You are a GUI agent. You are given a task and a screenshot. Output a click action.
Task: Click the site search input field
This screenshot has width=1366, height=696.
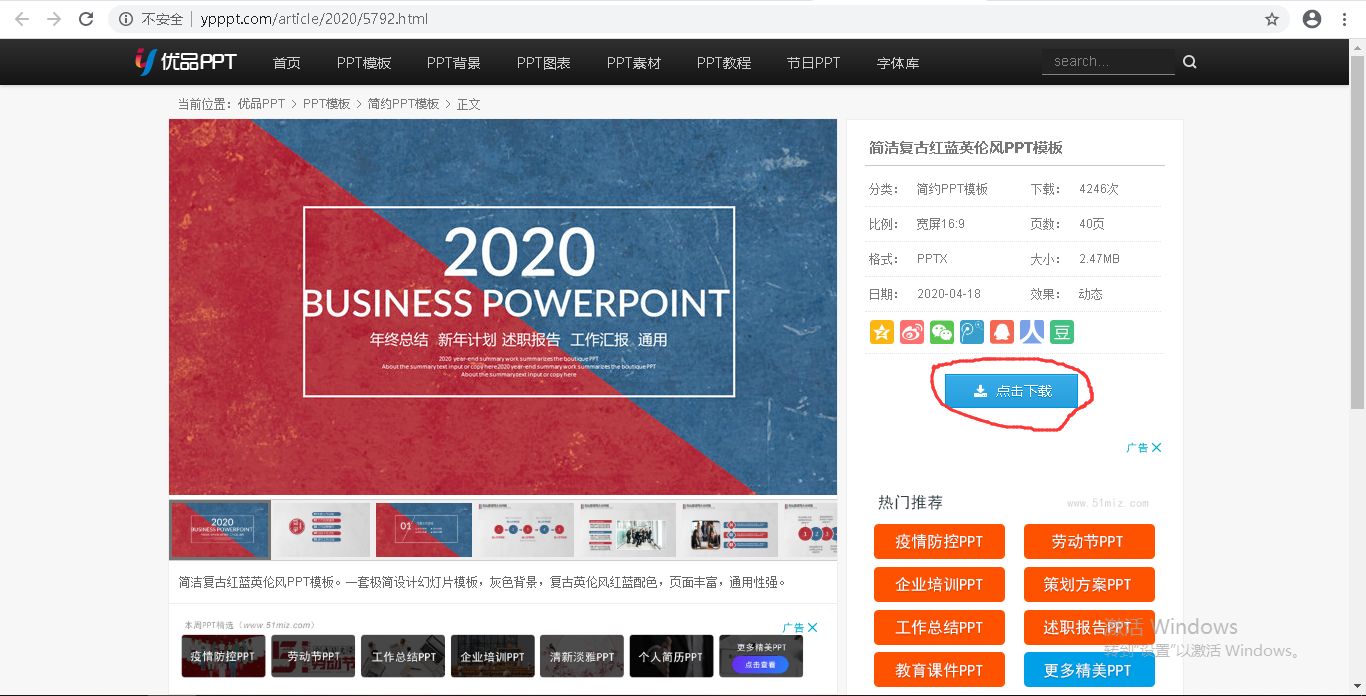tap(1108, 61)
